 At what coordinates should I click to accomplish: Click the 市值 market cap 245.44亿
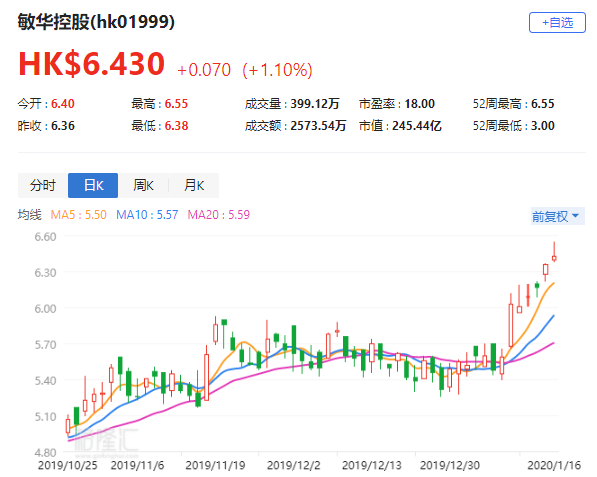tap(417, 126)
